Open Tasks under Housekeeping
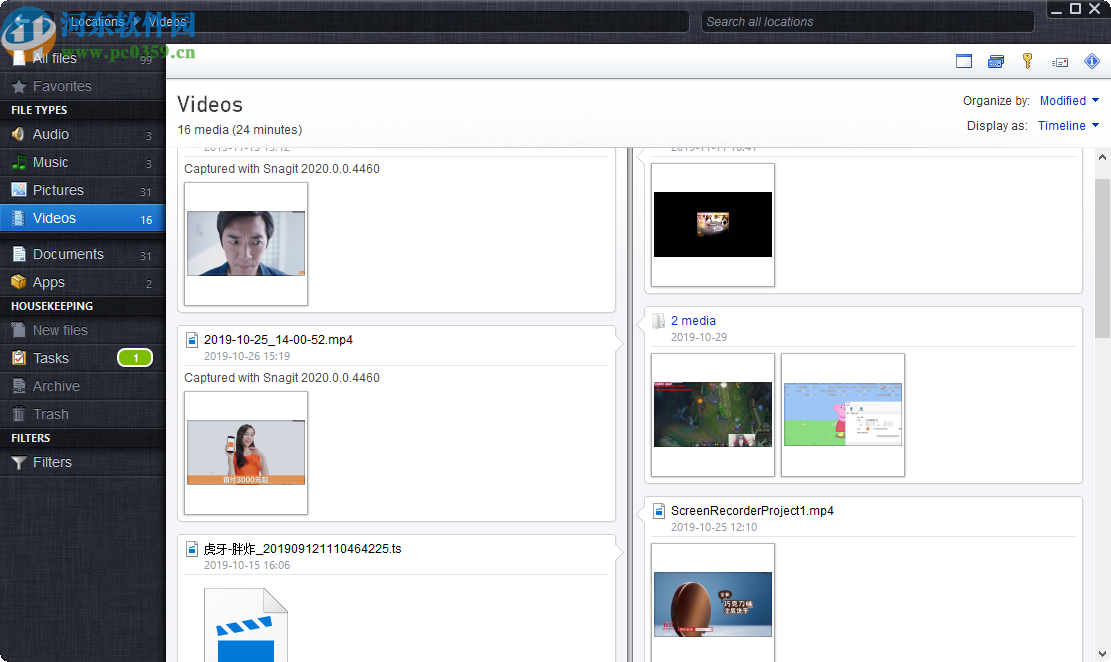Viewport: 1111px width, 662px height. tap(51, 358)
